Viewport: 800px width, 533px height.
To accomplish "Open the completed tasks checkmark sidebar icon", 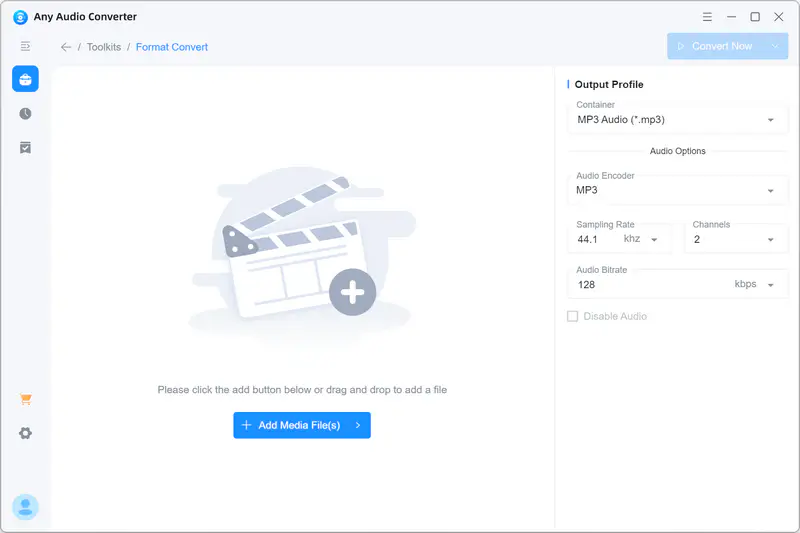I will (x=25, y=147).
